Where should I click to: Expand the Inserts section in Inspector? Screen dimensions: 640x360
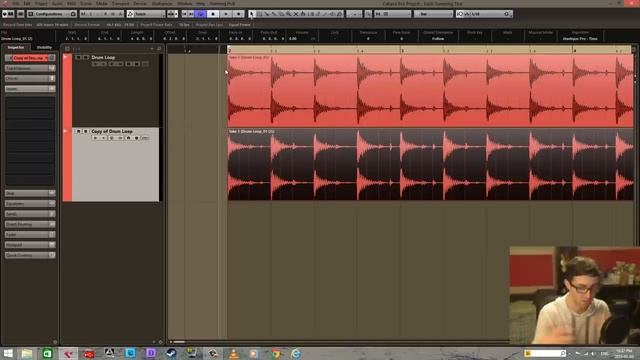click(x=30, y=89)
